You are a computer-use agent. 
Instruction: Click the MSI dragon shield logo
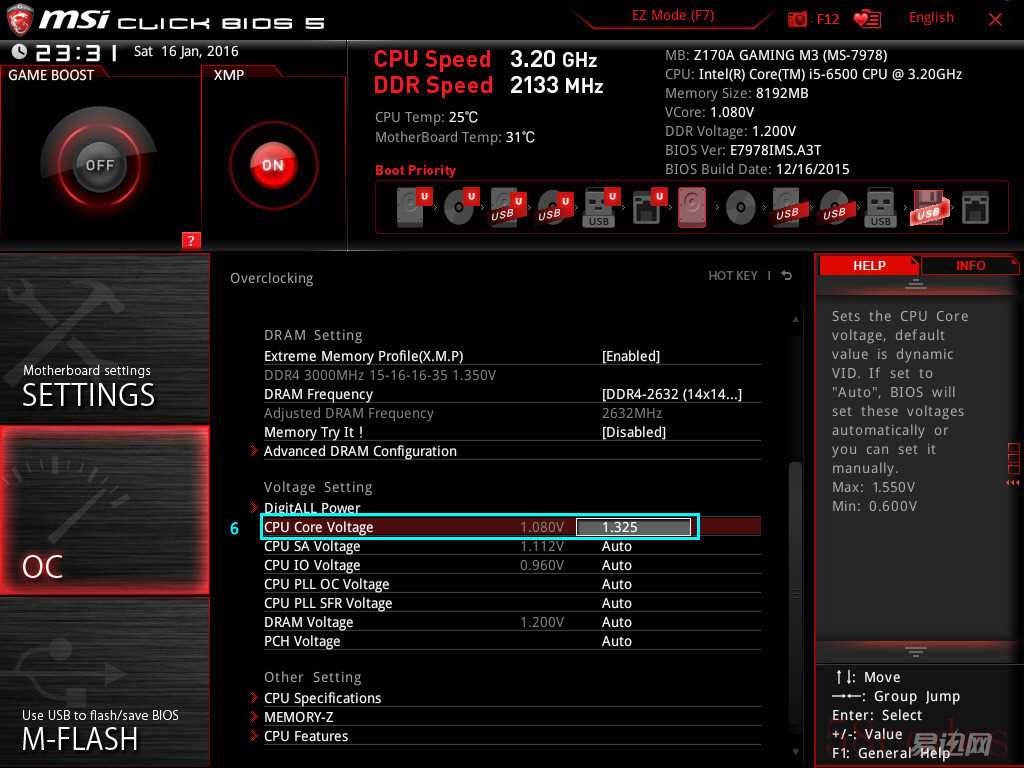coord(20,19)
